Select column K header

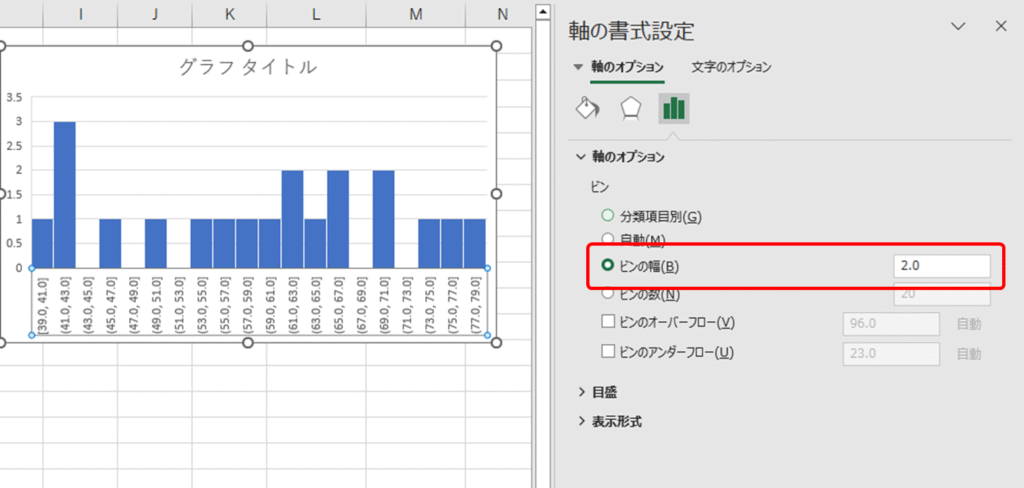230,14
